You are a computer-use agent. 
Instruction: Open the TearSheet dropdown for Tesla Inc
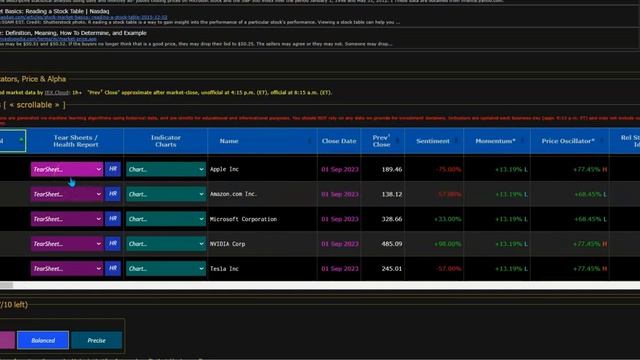[x=67, y=269]
